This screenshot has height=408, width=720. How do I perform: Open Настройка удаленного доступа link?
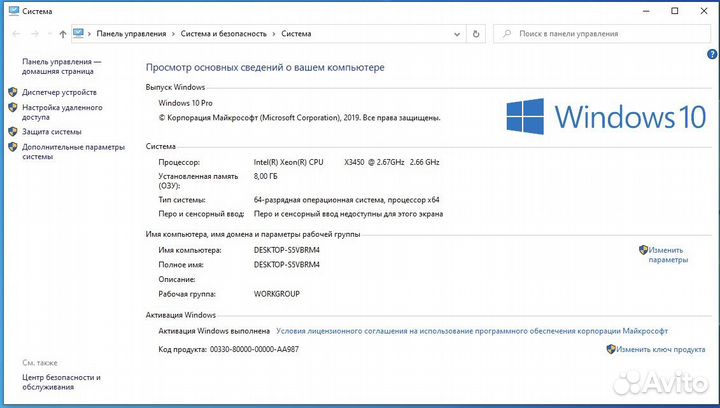click(x=62, y=112)
